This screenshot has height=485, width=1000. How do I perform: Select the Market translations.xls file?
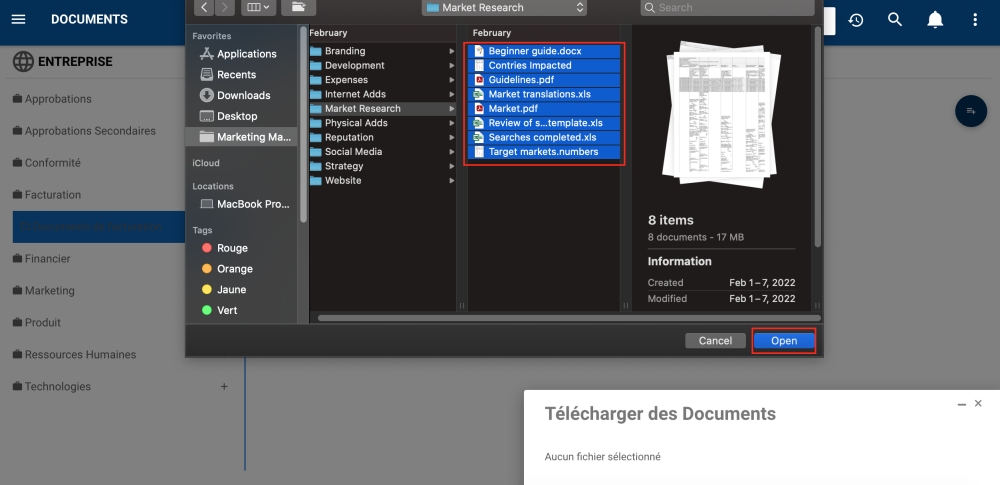click(x=544, y=94)
